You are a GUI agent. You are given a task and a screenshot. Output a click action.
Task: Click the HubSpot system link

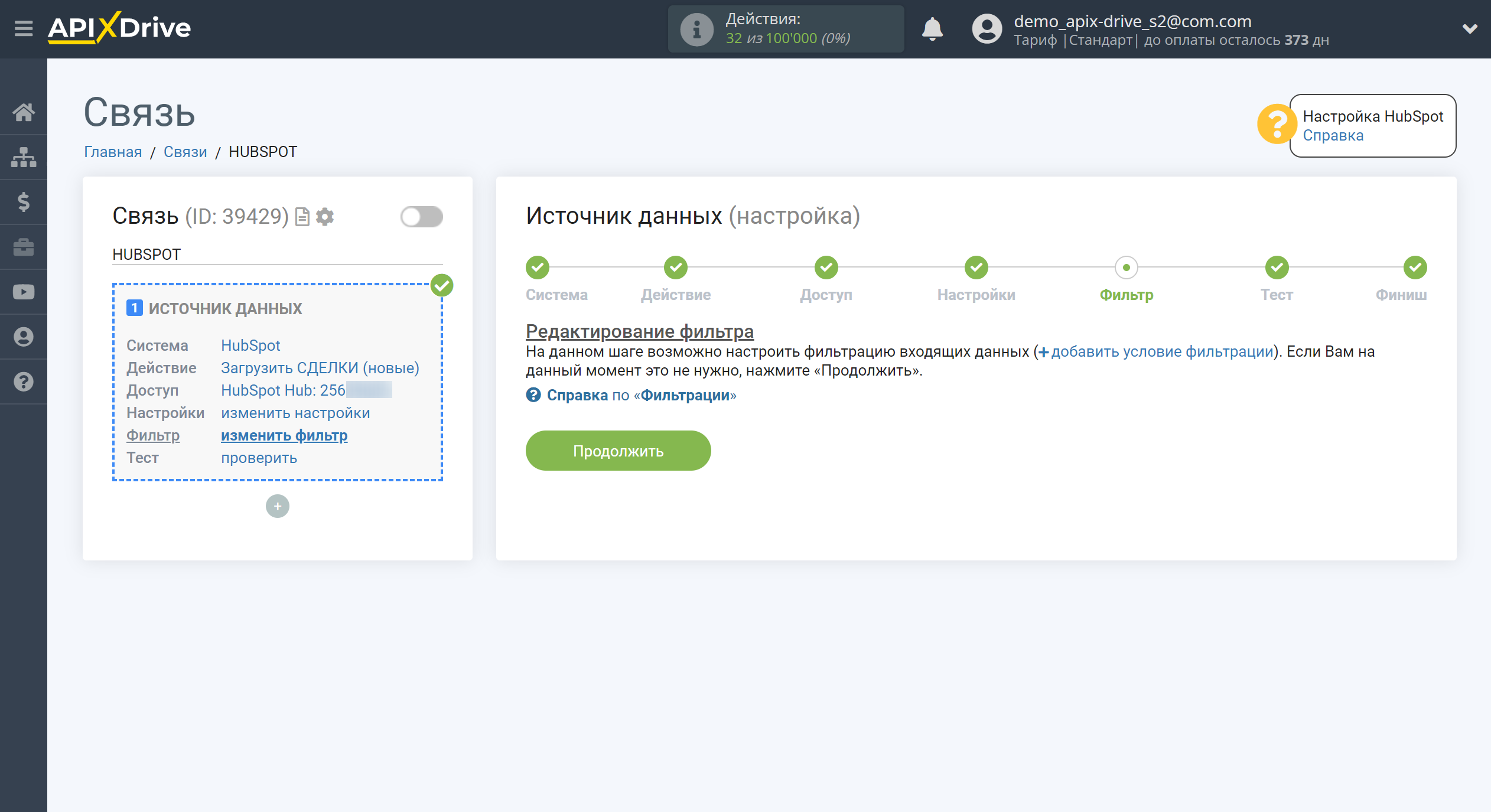pos(250,345)
